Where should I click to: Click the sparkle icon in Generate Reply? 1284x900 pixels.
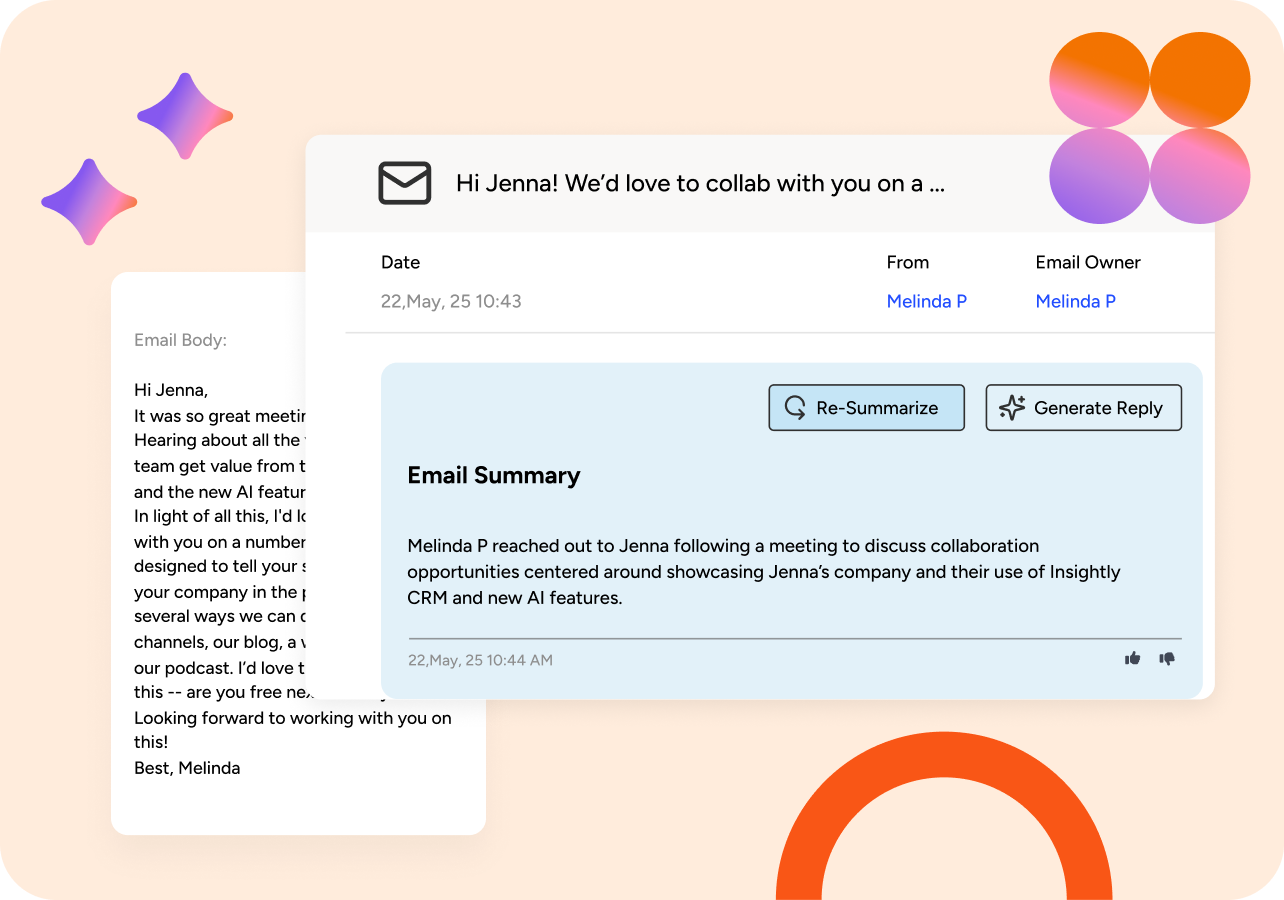point(1012,408)
